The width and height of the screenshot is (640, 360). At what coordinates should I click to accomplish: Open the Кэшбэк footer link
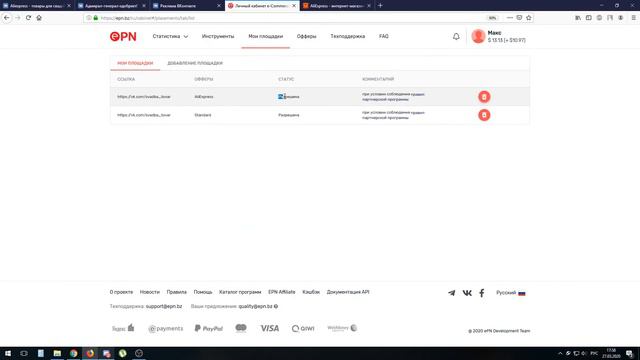(311, 292)
